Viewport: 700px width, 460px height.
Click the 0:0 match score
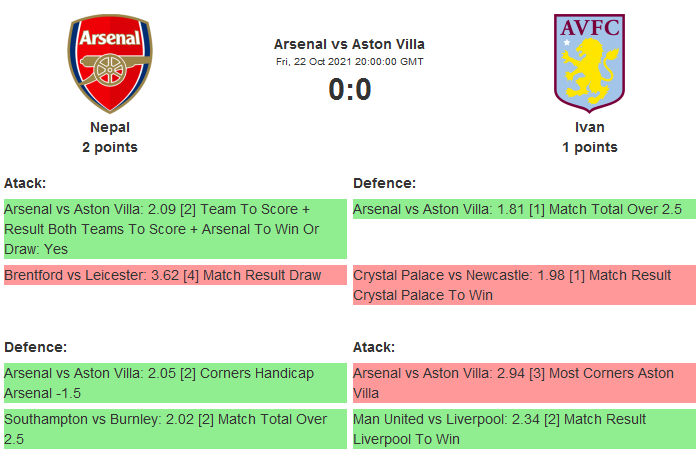[349, 90]
